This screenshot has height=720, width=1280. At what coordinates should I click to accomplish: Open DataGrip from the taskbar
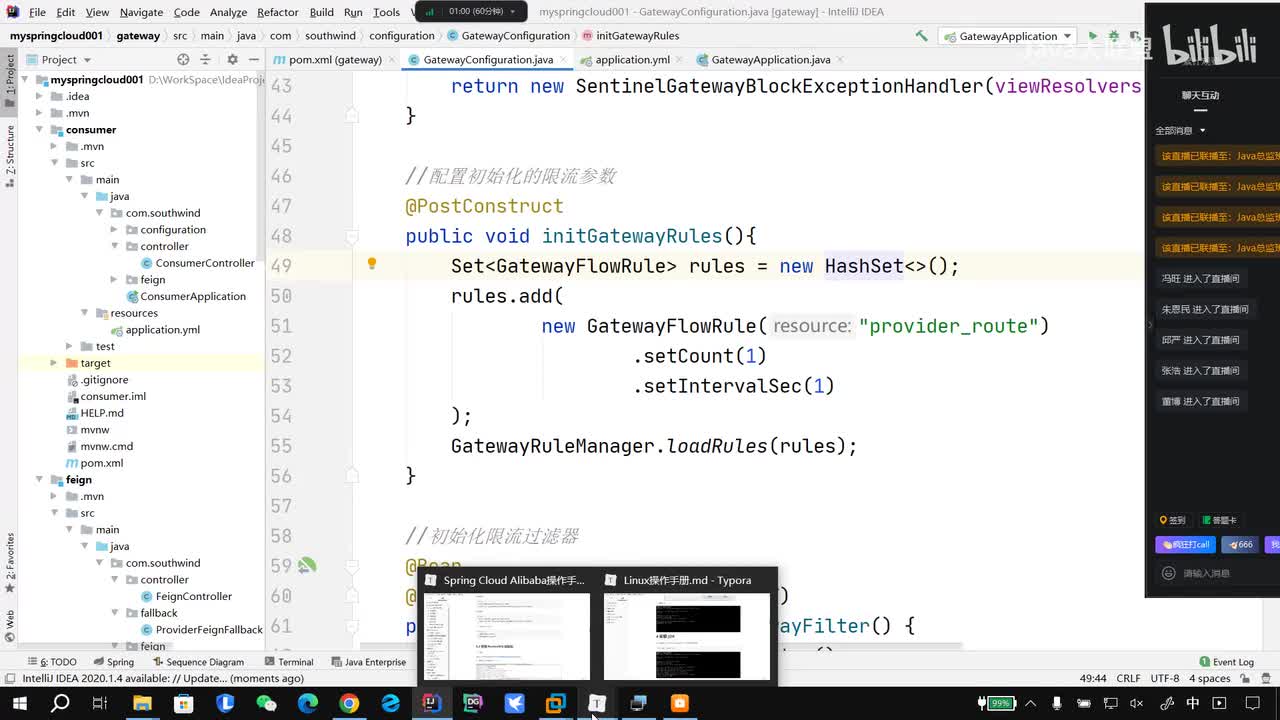tap(473, 703)
